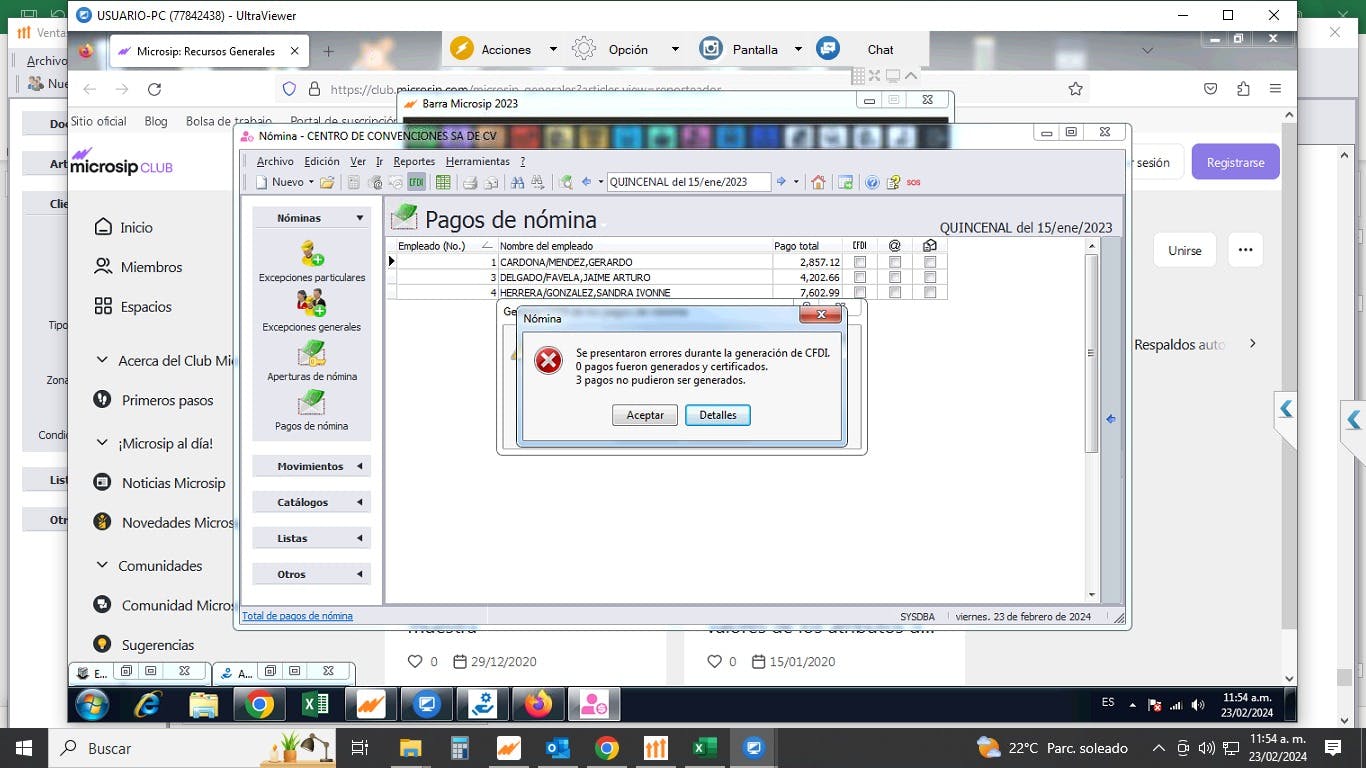Sort by the Empleado (No.) column header
This screenshot has height=768, width=1366.
click(x=445, y=245)
